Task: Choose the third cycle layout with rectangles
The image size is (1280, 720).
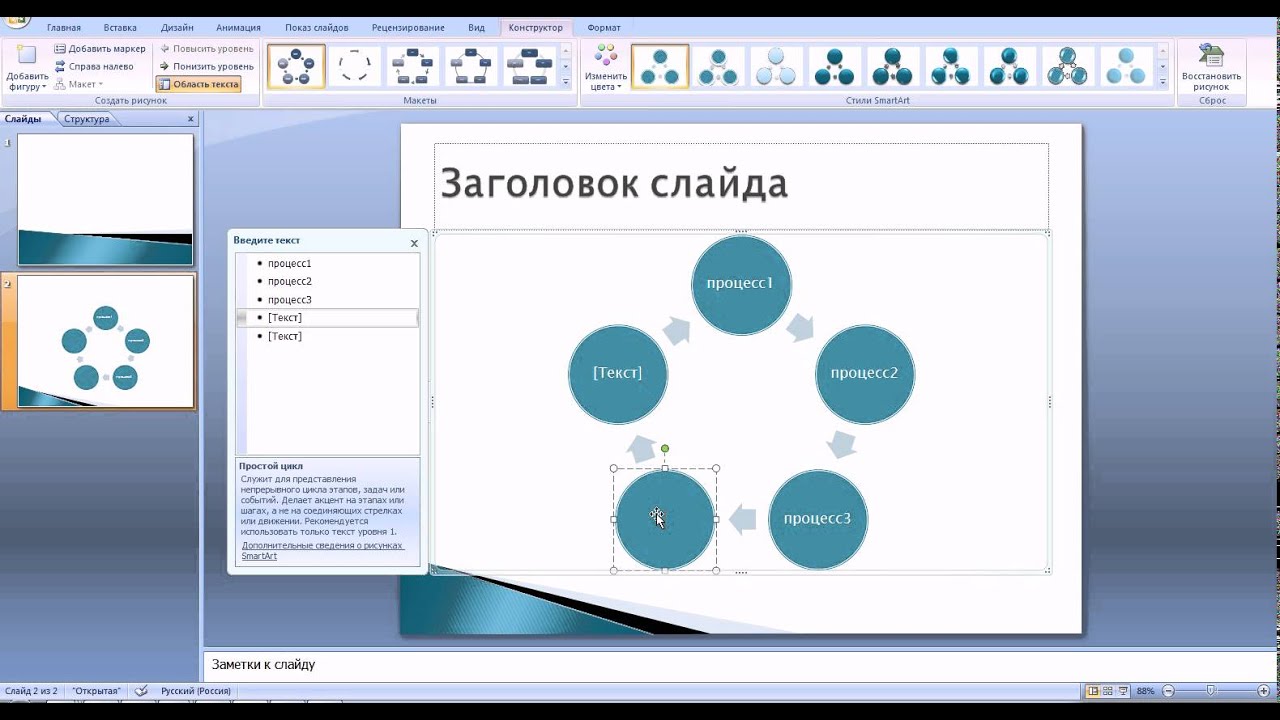Action: 412,66
